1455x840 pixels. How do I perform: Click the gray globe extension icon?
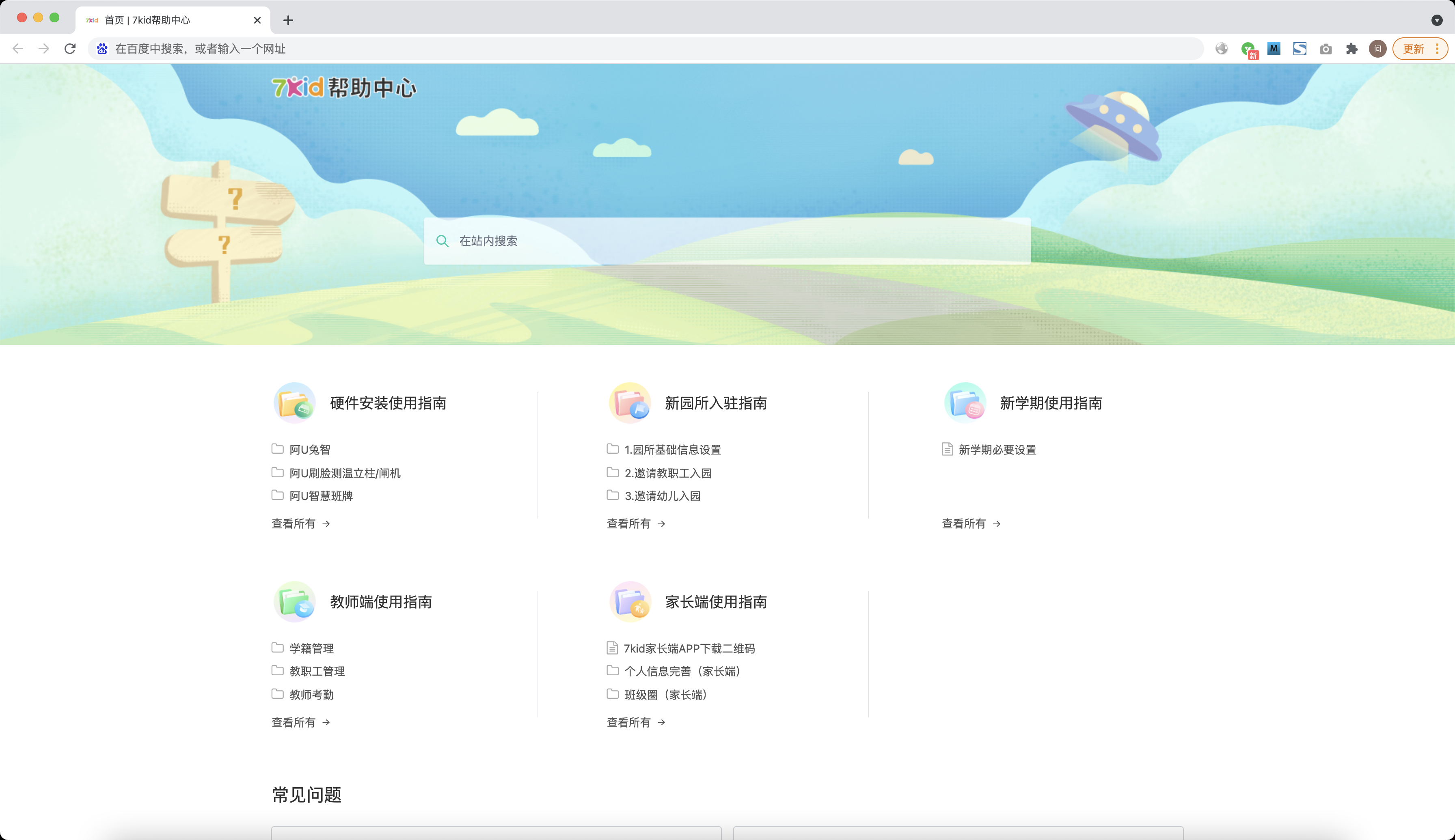1221,48
